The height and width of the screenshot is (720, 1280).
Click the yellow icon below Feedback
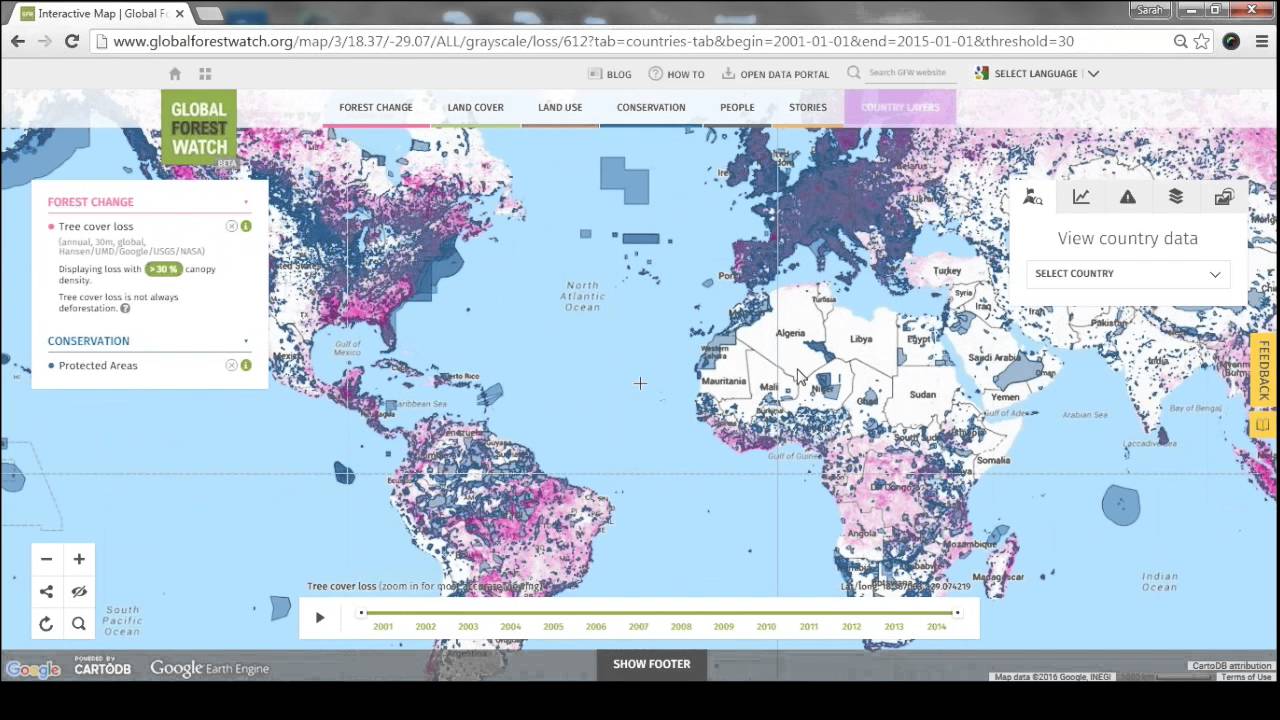(x=1263, y=425)
